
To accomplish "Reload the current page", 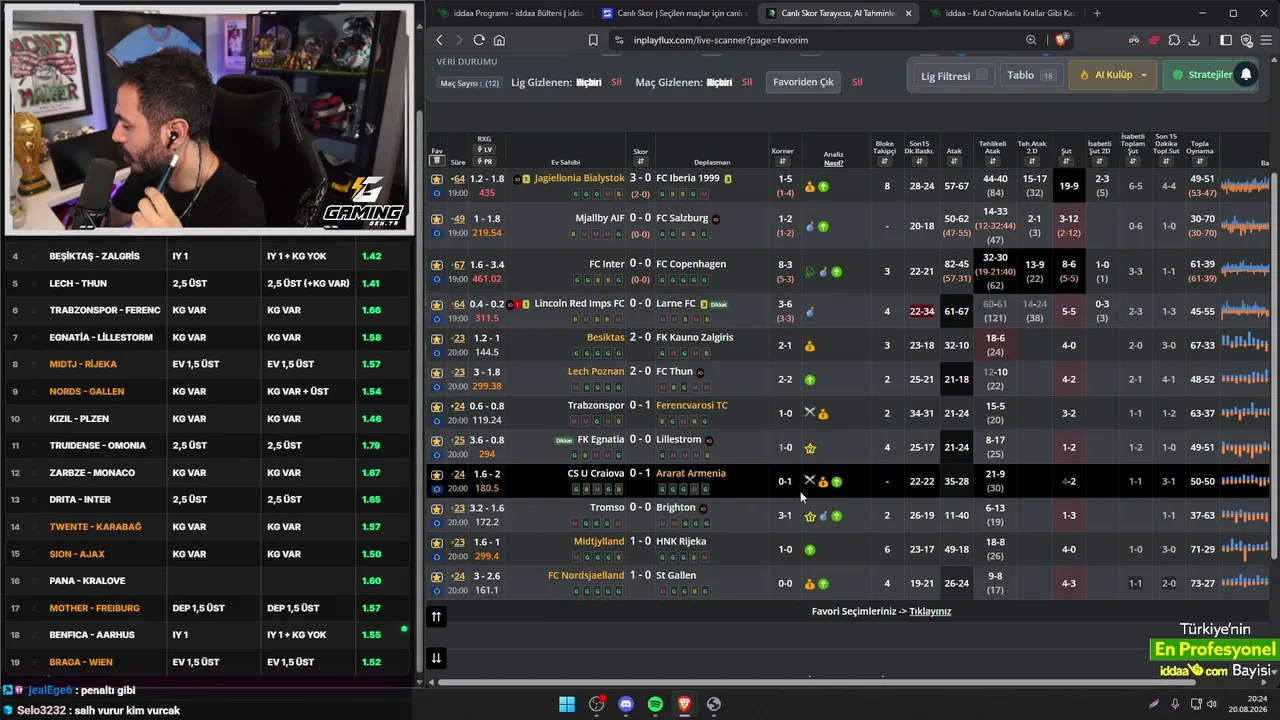I will tap(479, 40).
